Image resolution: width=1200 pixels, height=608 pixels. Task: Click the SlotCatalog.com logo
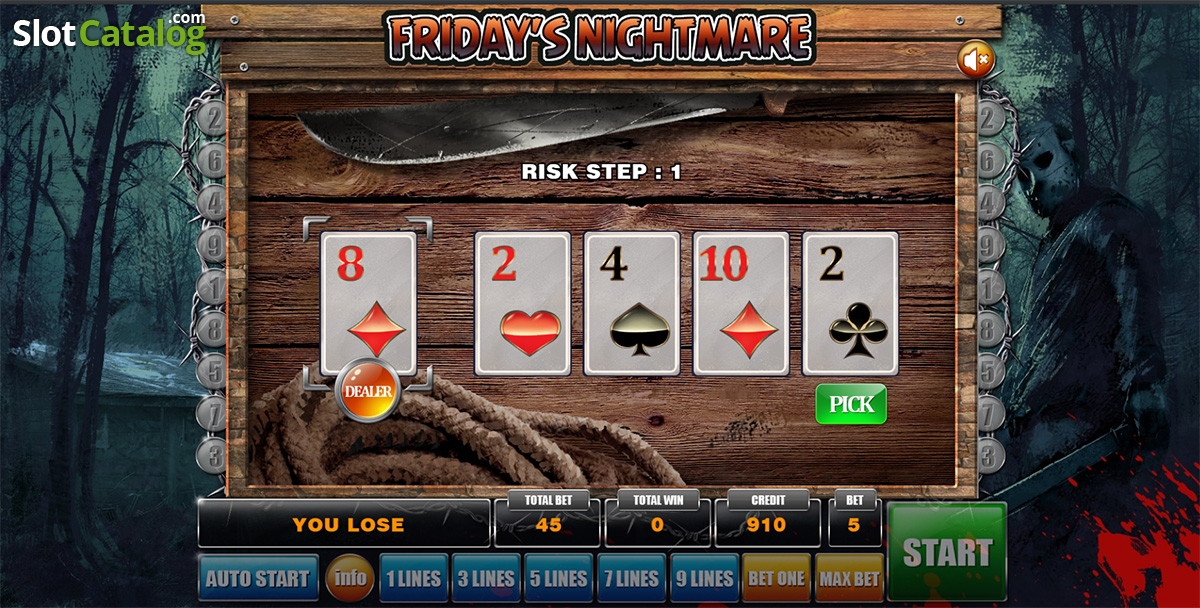(109, 32)
